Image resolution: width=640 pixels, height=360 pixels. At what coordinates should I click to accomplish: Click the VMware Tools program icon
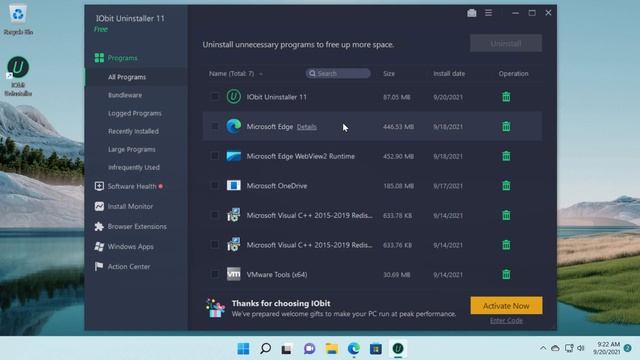[233, 274]
